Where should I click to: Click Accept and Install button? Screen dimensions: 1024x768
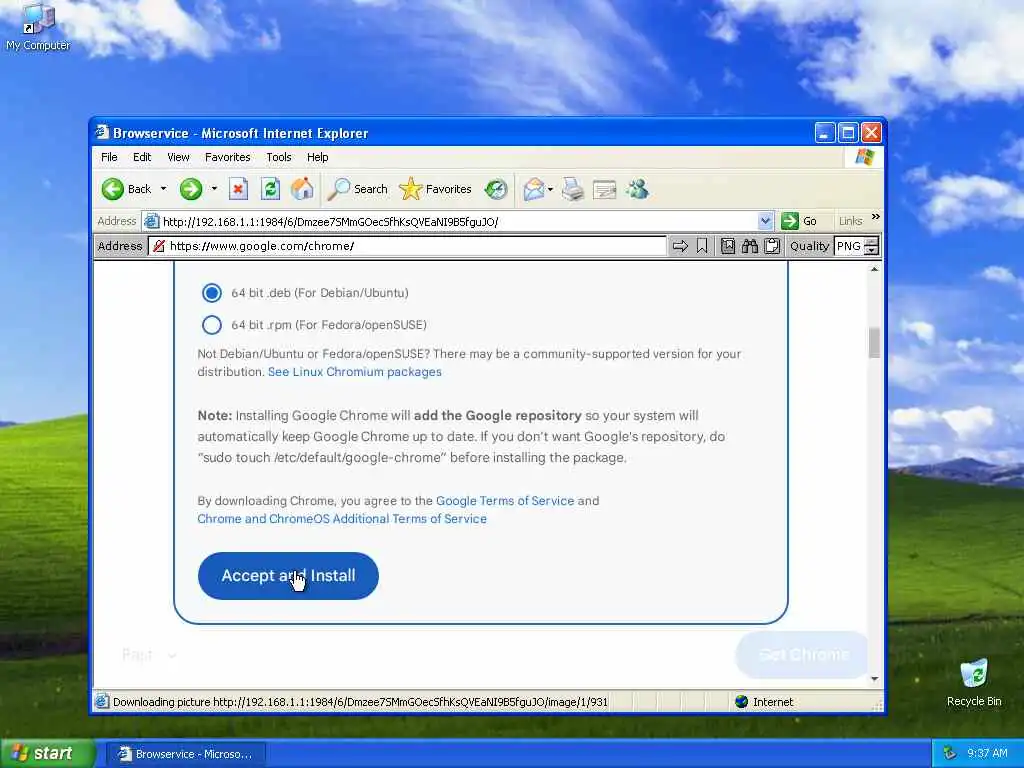coord(288,576)
